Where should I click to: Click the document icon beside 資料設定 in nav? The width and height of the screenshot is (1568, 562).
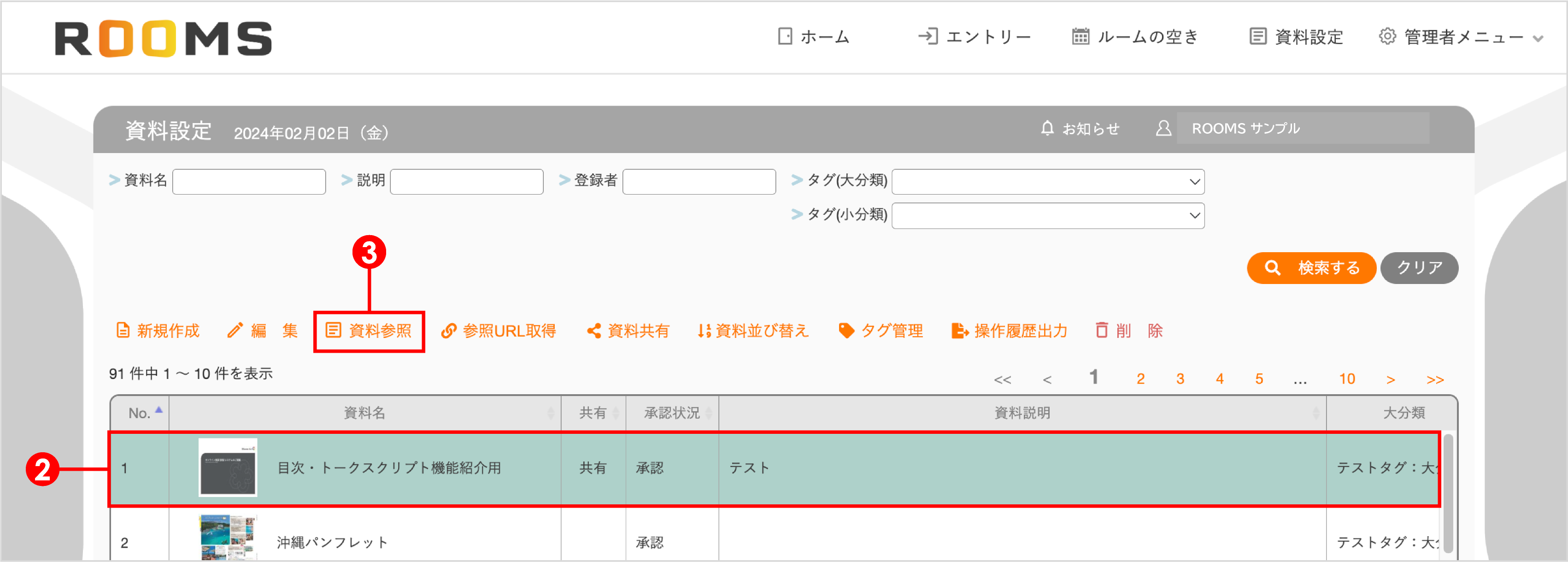[x=1257, y=36]
